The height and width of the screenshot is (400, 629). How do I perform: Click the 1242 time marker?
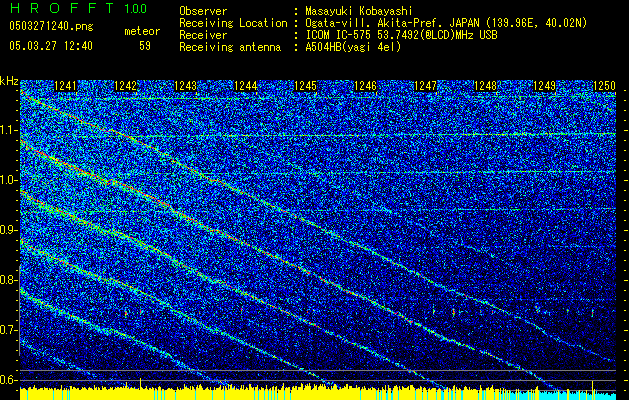[126, 86]
